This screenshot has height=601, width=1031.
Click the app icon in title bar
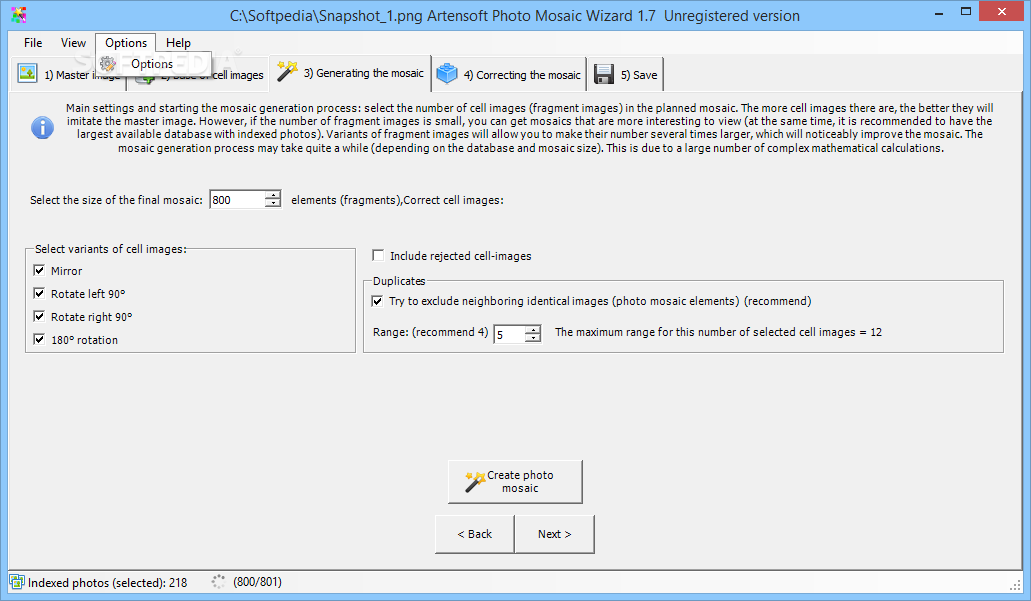pyautogui.click(x=19, y=14)
